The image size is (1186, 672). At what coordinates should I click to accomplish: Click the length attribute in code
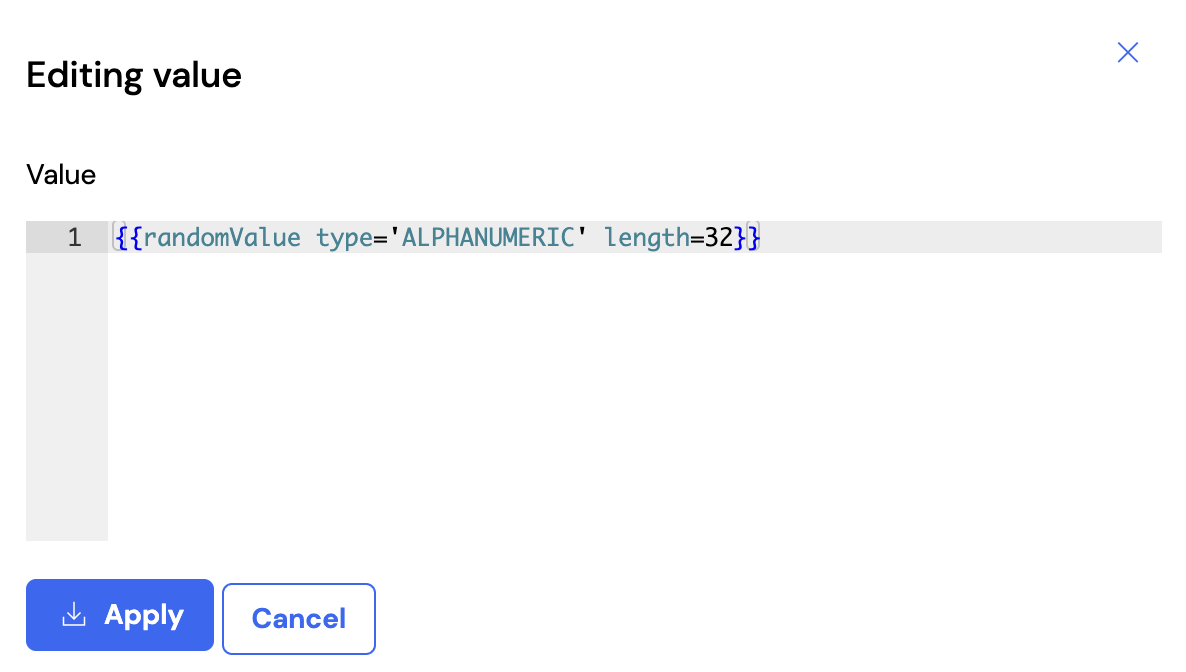(x=647, y=238)
